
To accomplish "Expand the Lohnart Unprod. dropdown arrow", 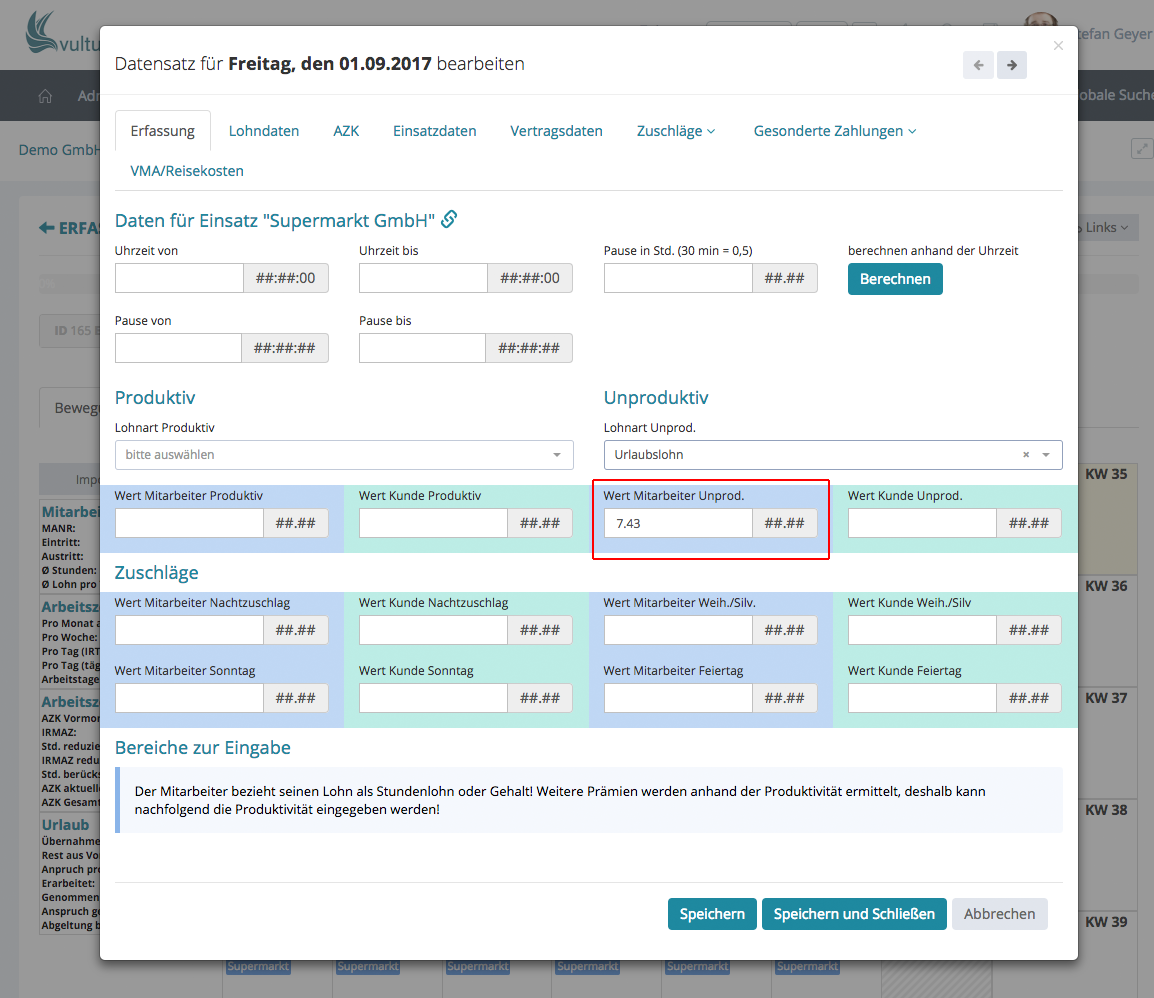I will coord(1046,455).
